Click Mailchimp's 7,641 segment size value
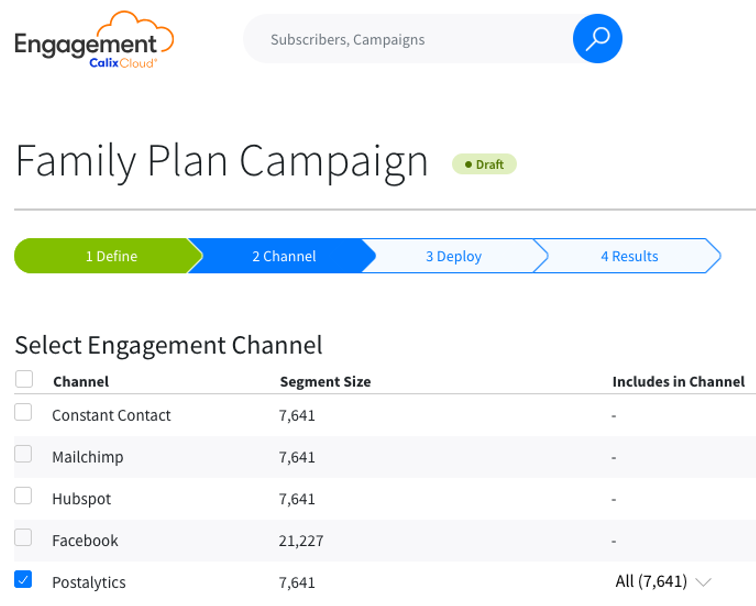Image resolution: width=756 pixels, height=606 pixels. (297, 458)
